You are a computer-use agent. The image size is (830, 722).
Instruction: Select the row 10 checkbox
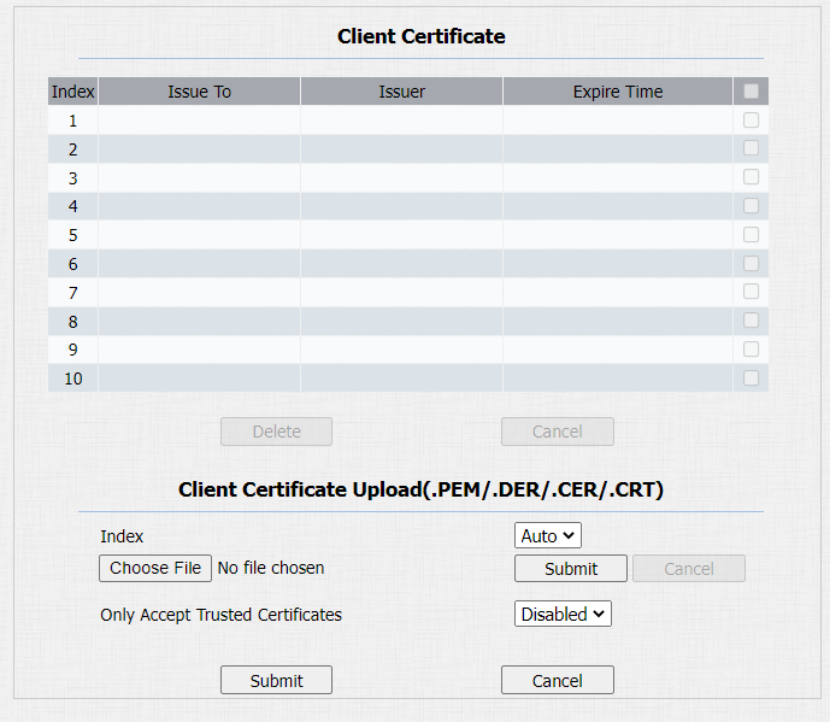click(751, 378)
